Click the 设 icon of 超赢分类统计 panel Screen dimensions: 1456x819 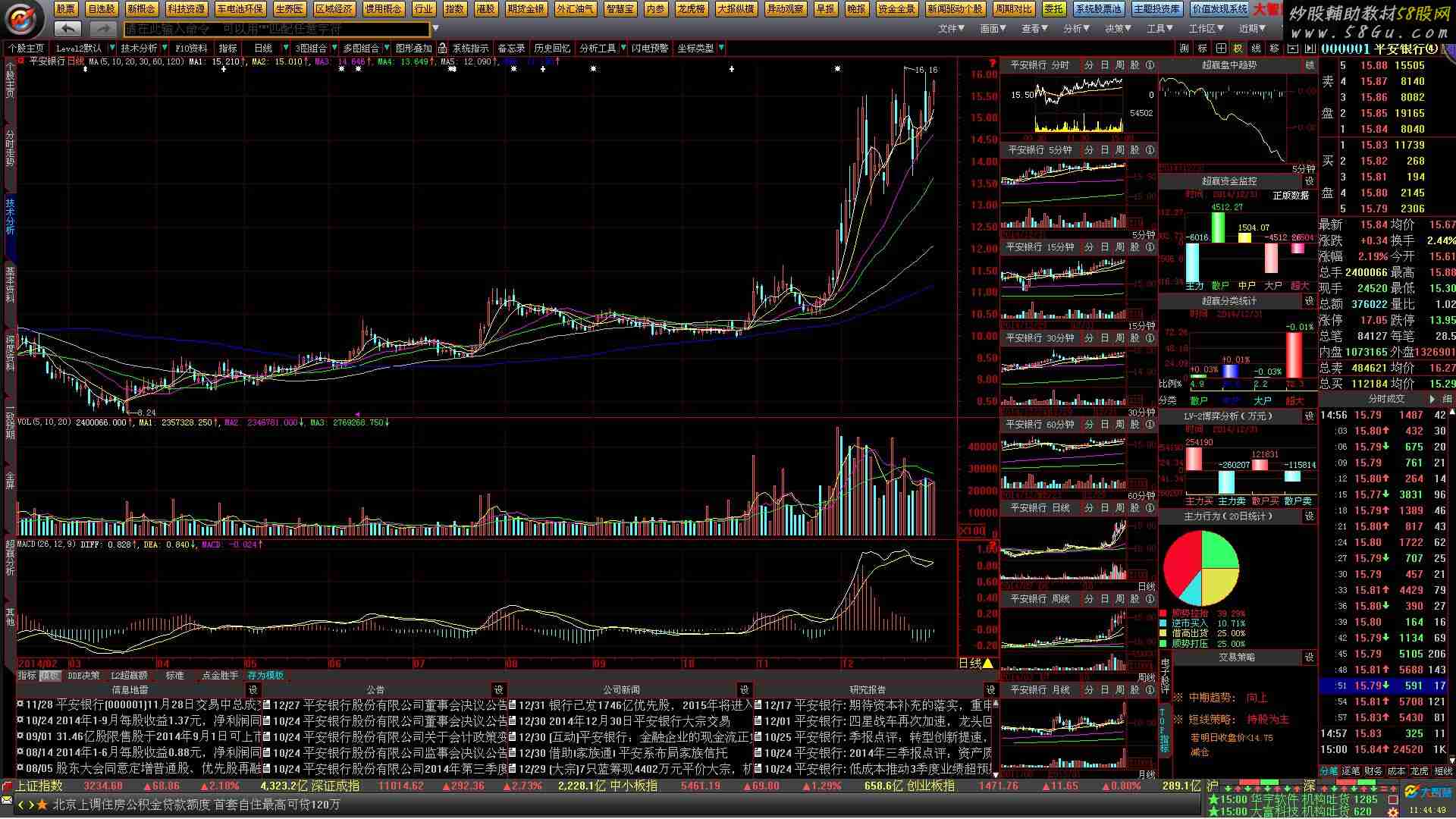coord(1310,301)
